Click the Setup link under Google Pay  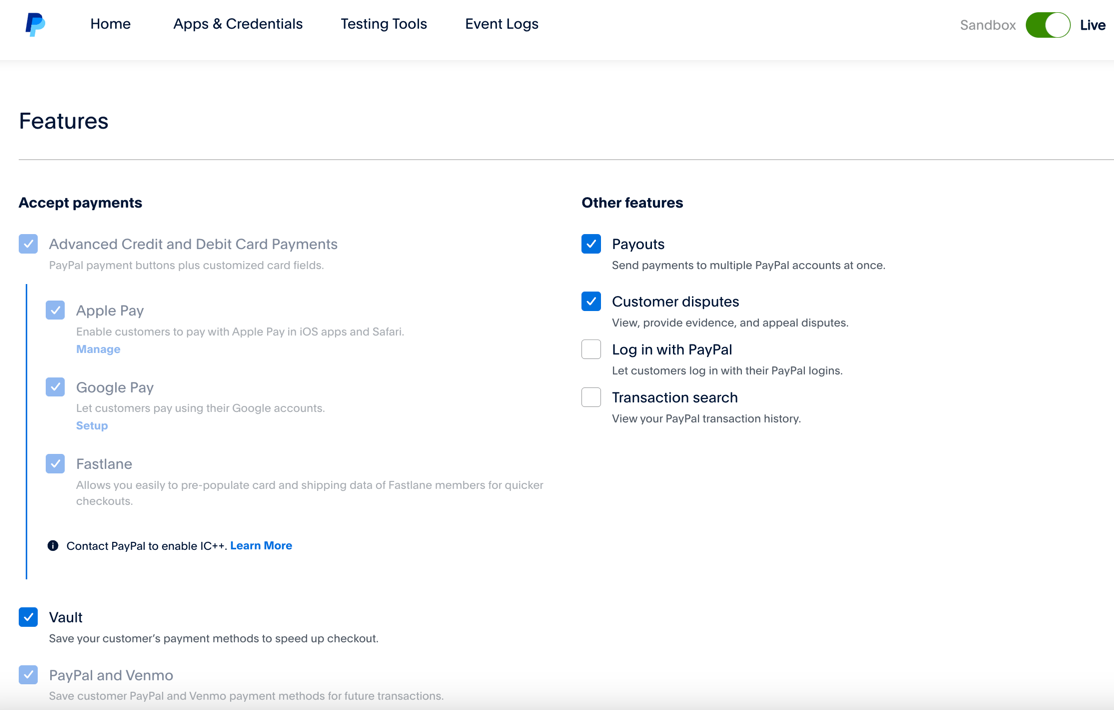pos(92,426)
